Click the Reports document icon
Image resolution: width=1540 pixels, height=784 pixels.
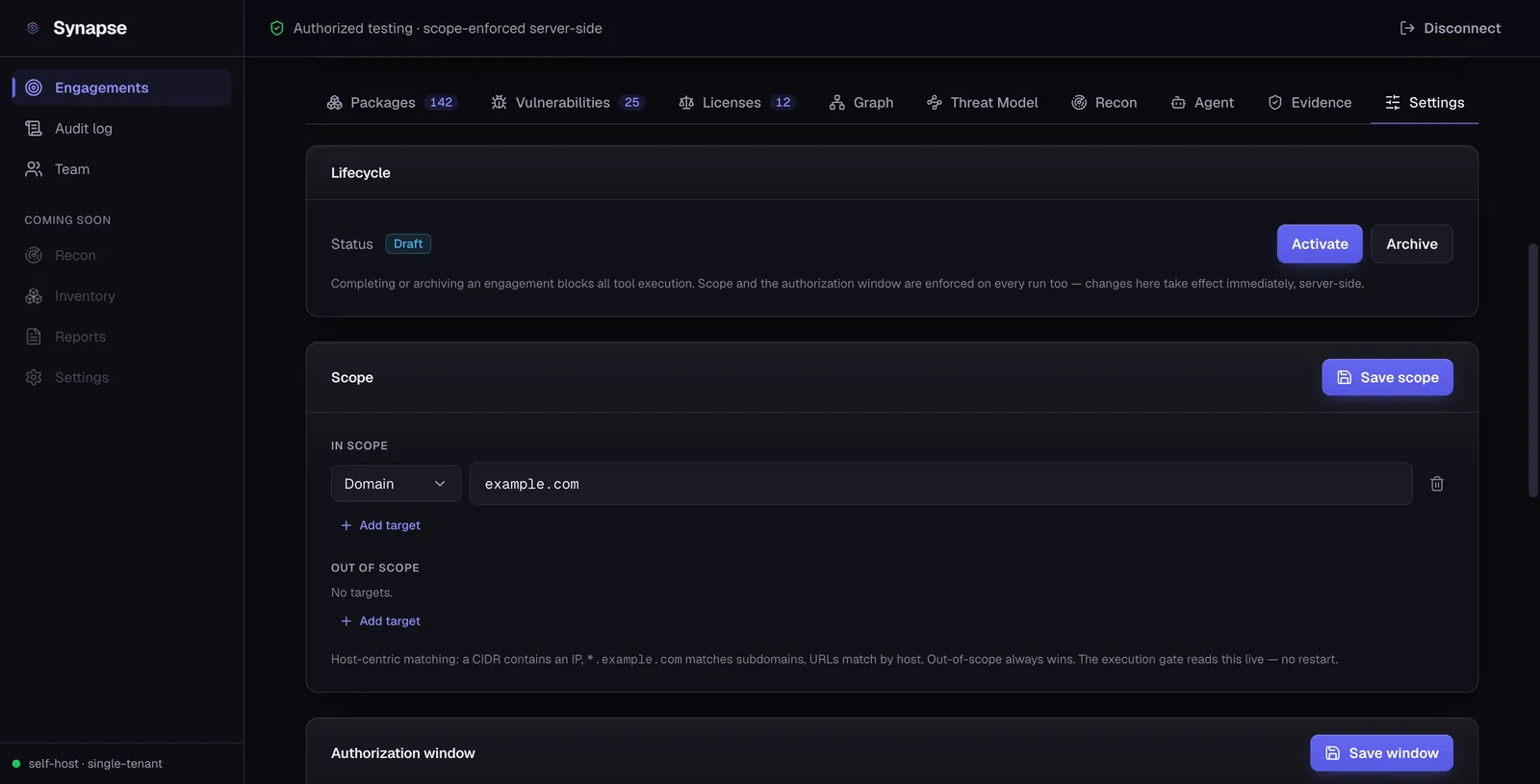click(x=34, y=337)
